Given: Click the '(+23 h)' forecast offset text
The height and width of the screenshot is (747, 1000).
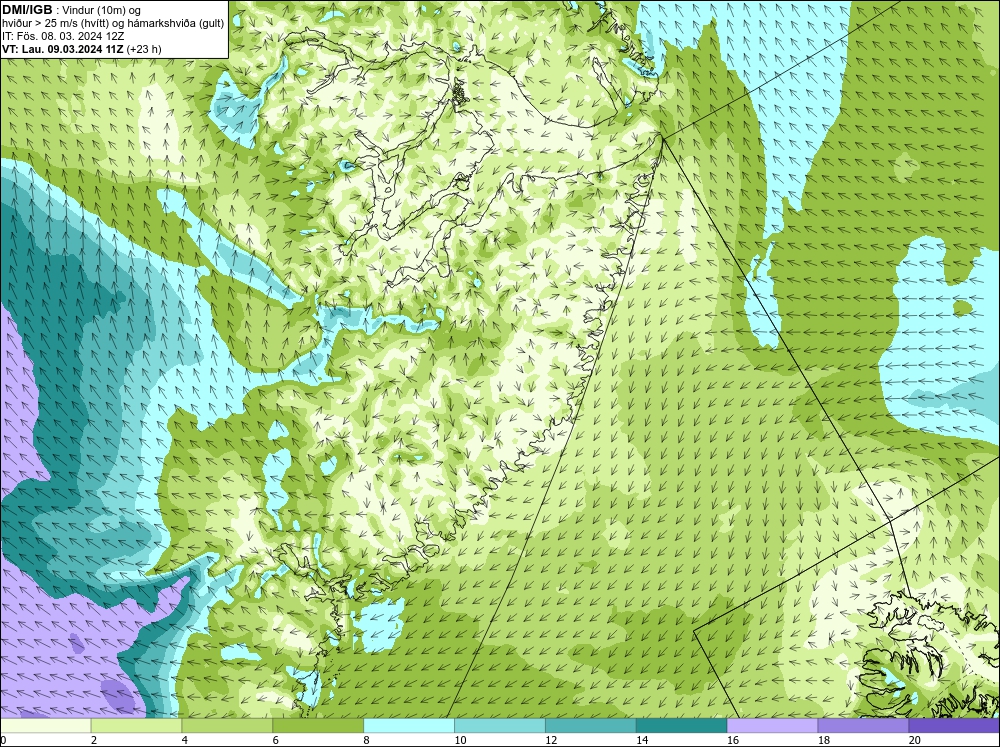Looking at the screenshot, I should [x=144, y=49].
